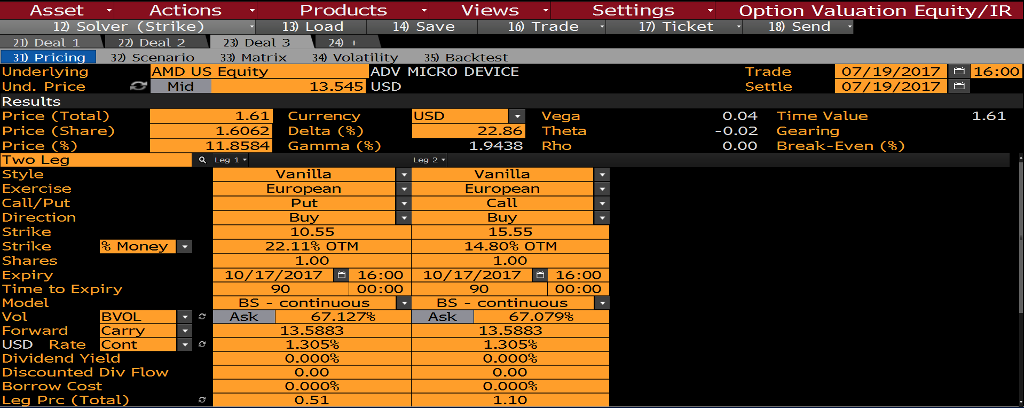Select the Pricing tab

[x=49, y=57]
